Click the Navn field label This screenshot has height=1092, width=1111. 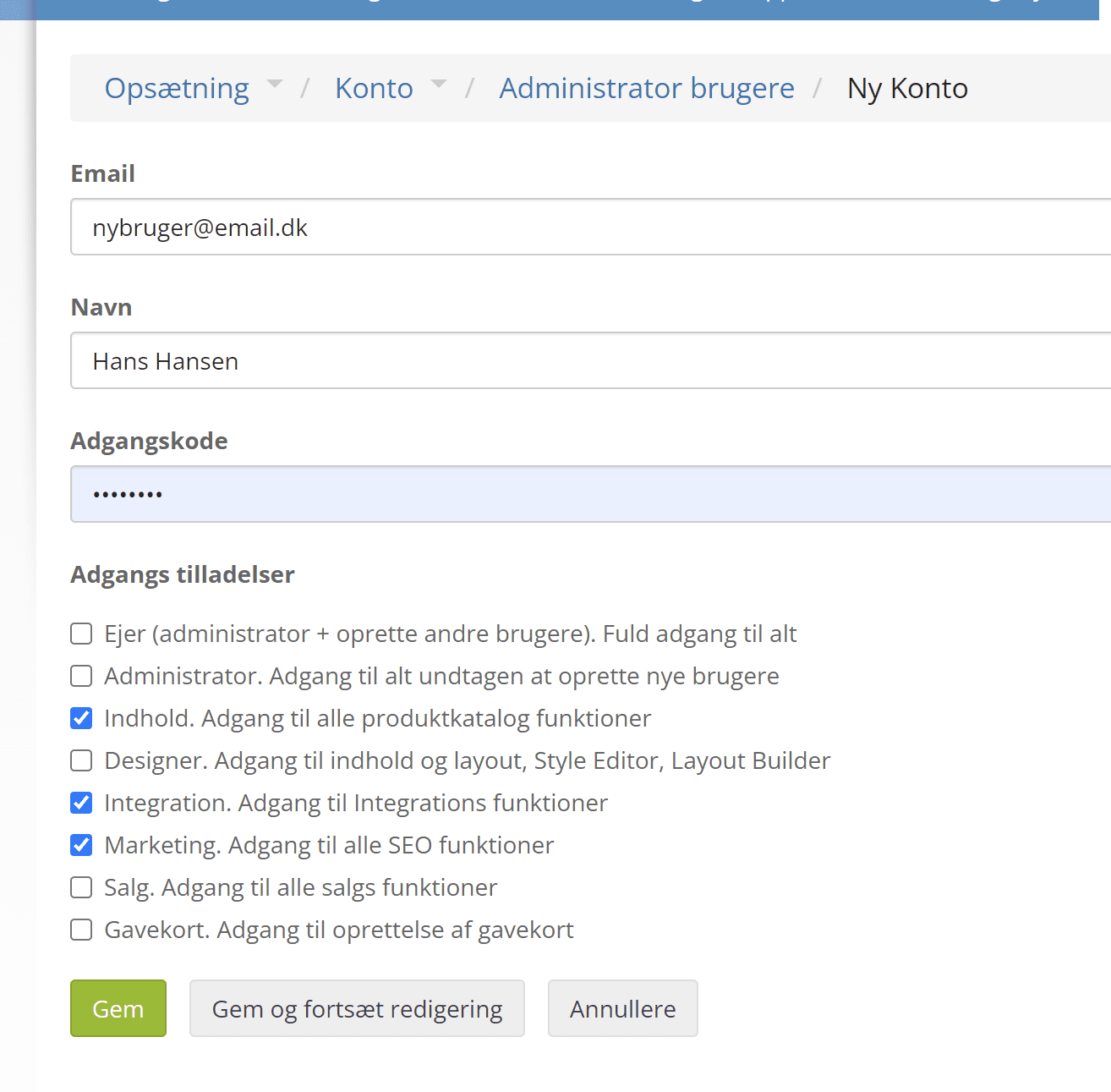[x=101, y=307]
